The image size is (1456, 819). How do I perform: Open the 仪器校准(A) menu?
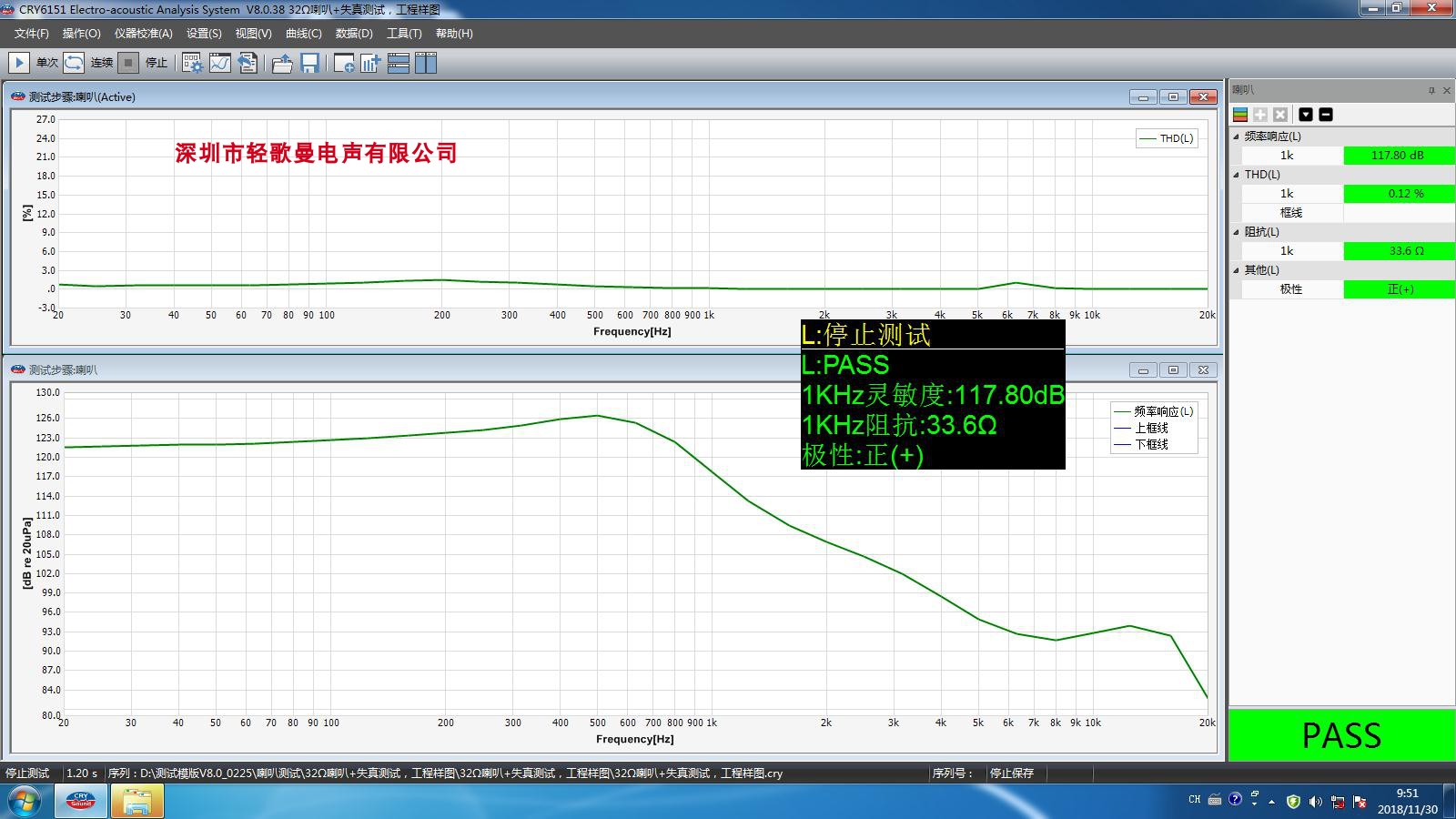(143, 34)
